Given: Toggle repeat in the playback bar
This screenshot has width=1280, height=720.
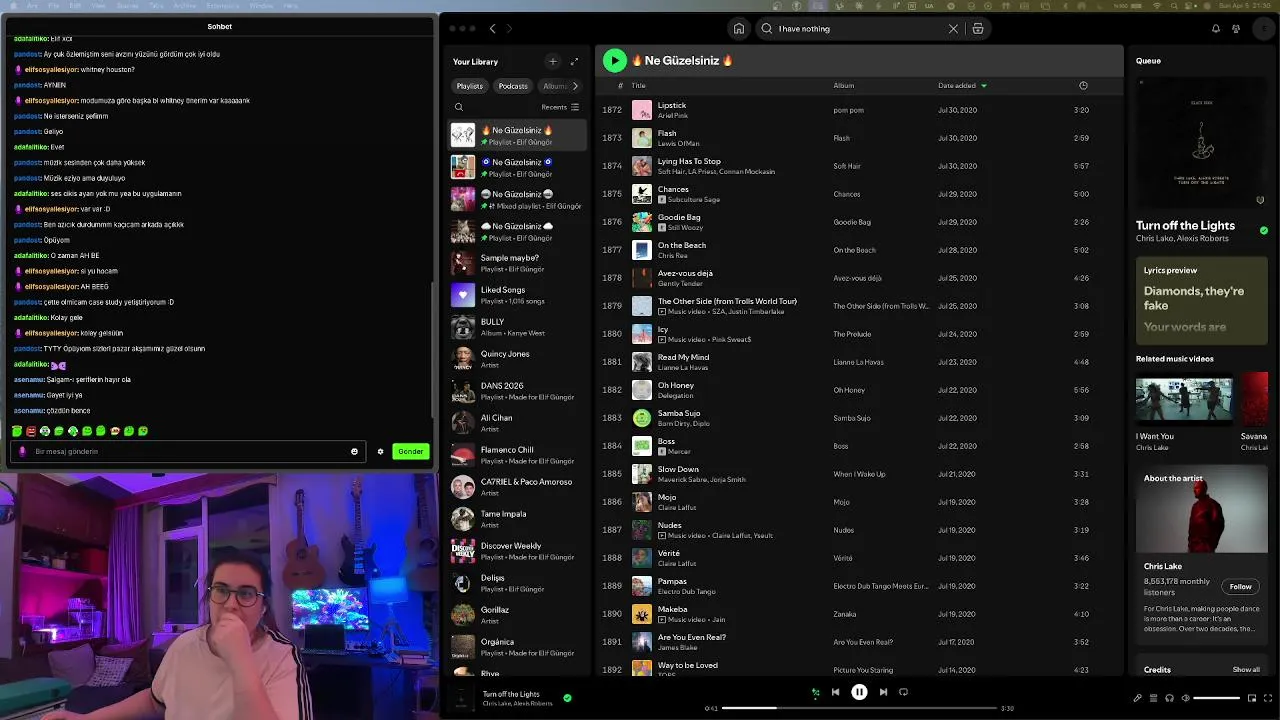Looking at the screenshot, I should coord(903,692).
